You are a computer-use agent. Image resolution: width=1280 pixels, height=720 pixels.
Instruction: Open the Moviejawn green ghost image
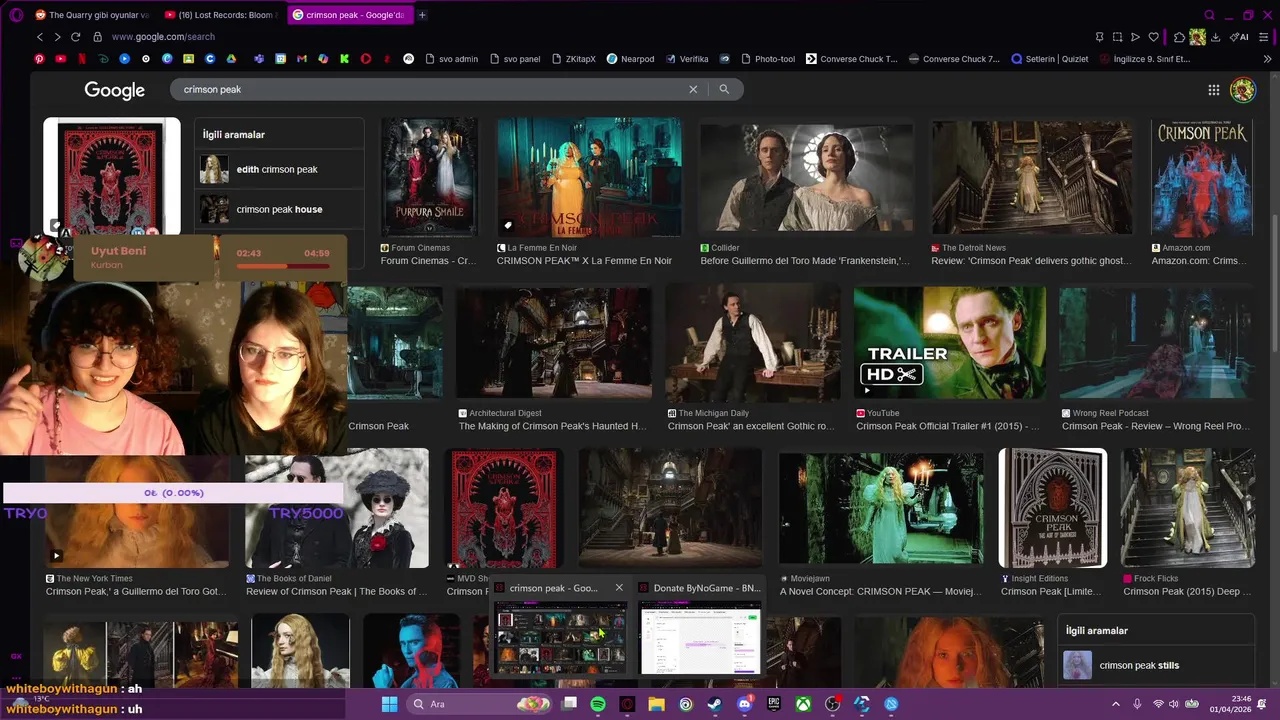point(880,507)
